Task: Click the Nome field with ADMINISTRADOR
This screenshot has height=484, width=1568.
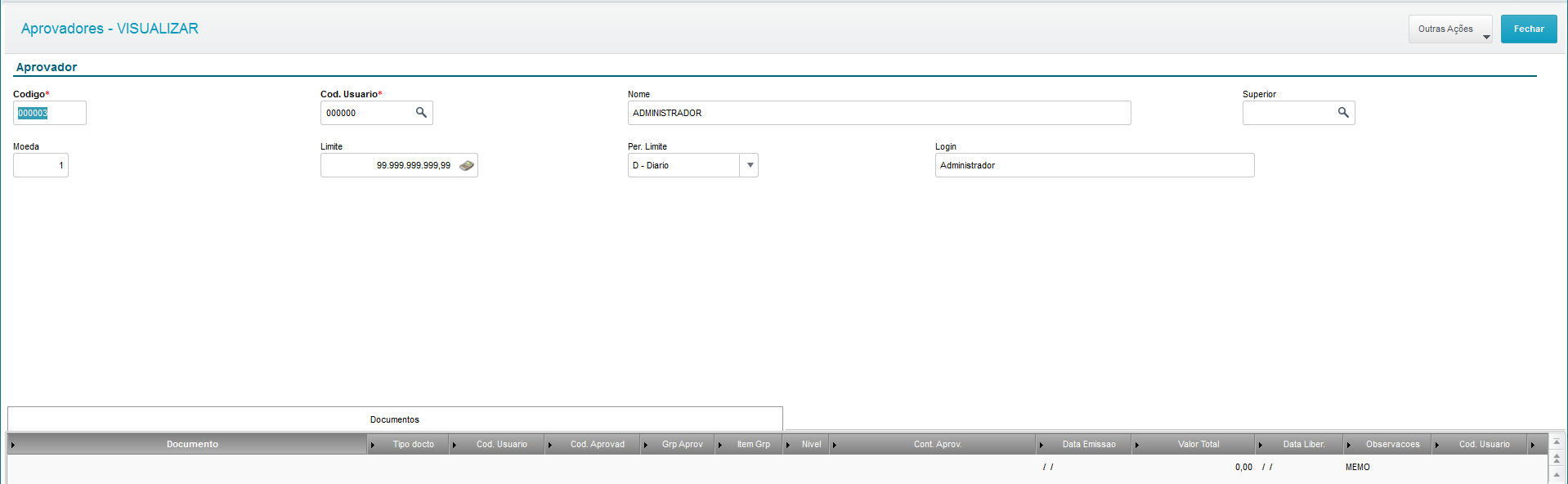Action: pos(880,113)
